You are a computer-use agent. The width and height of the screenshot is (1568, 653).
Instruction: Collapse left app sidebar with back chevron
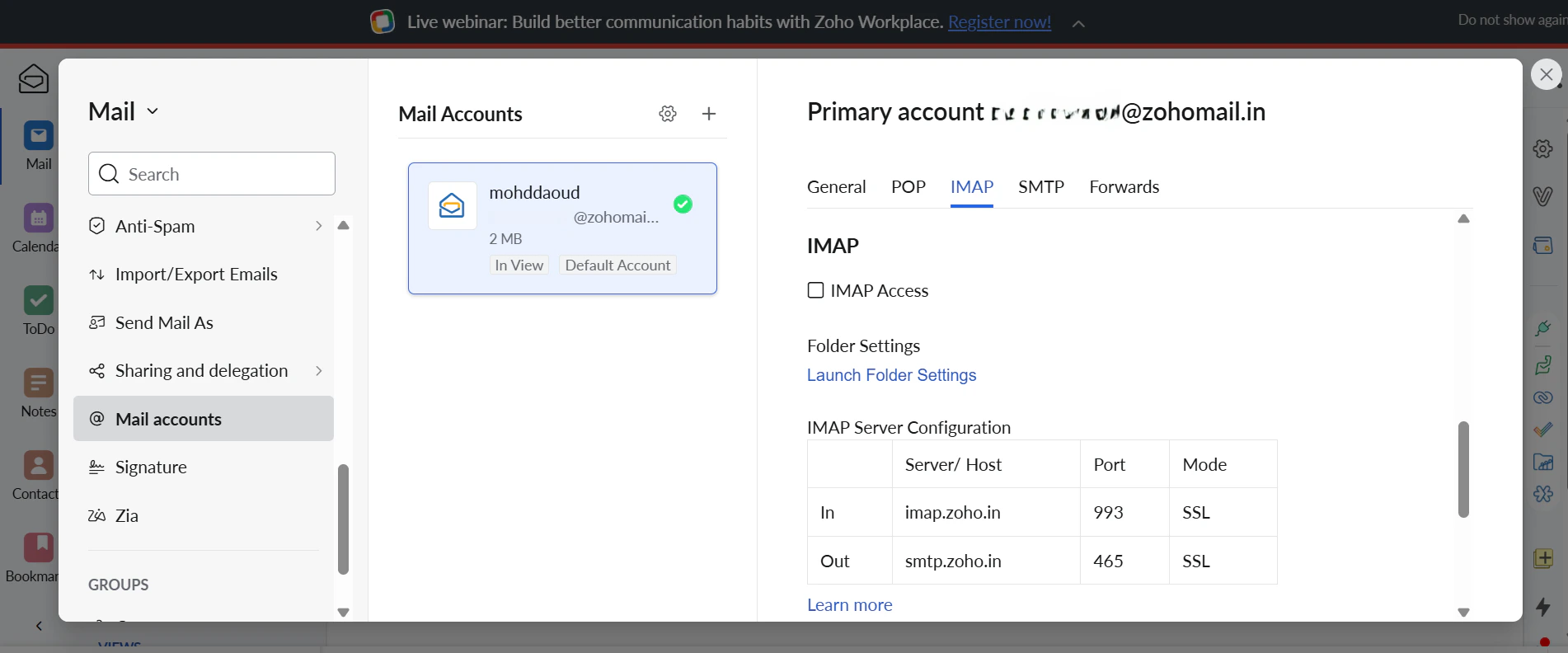pyautogui.click(x=39, y=626)
